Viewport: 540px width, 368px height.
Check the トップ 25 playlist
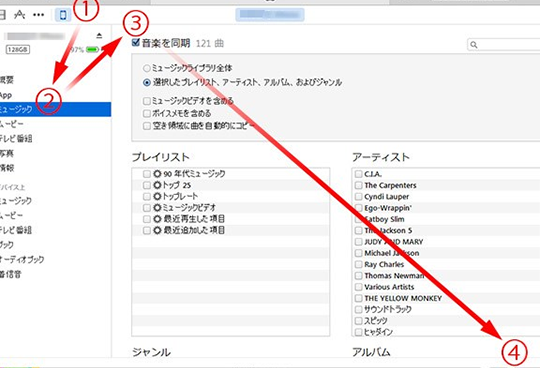[147, 185]
